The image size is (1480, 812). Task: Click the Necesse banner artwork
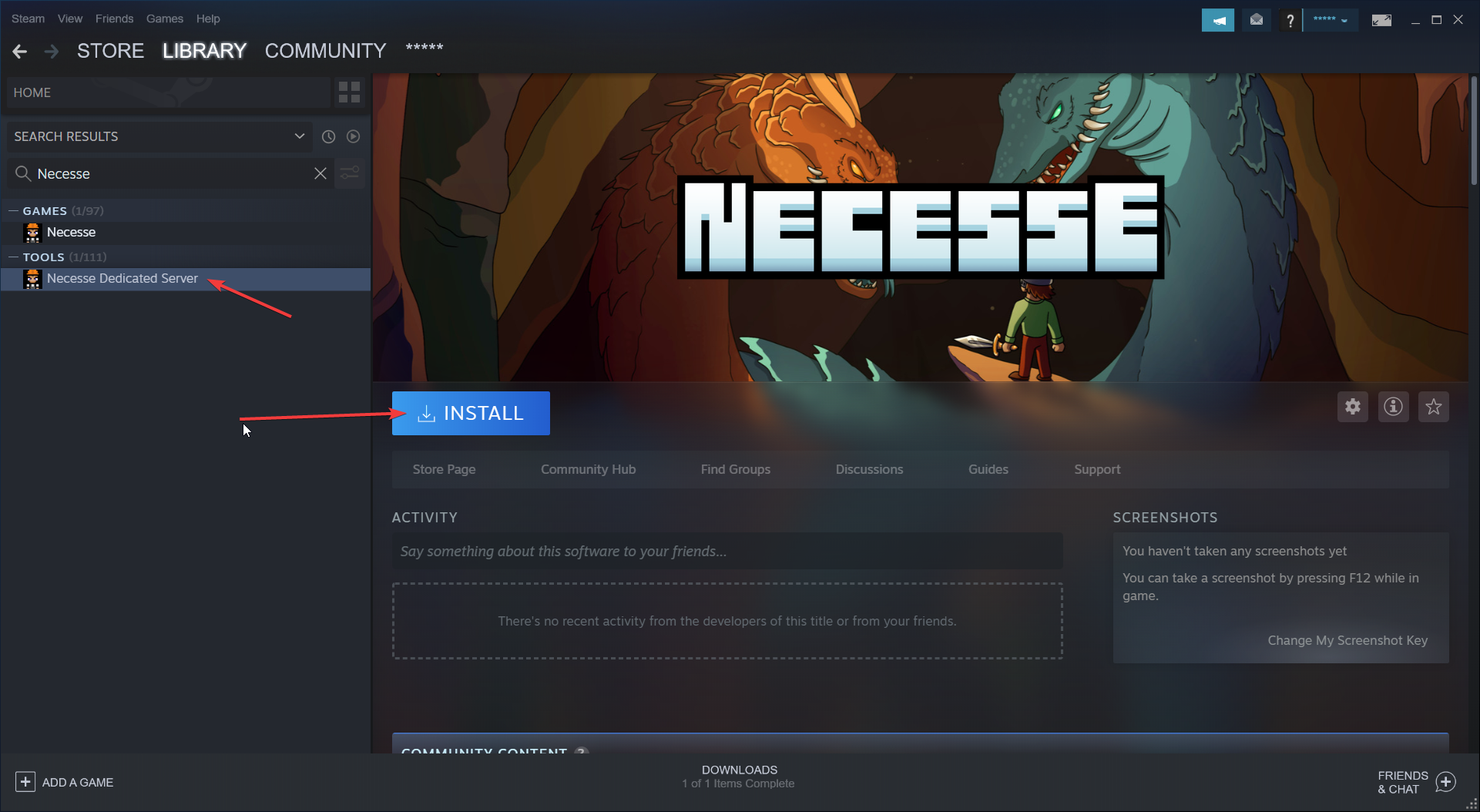[920, 227]
